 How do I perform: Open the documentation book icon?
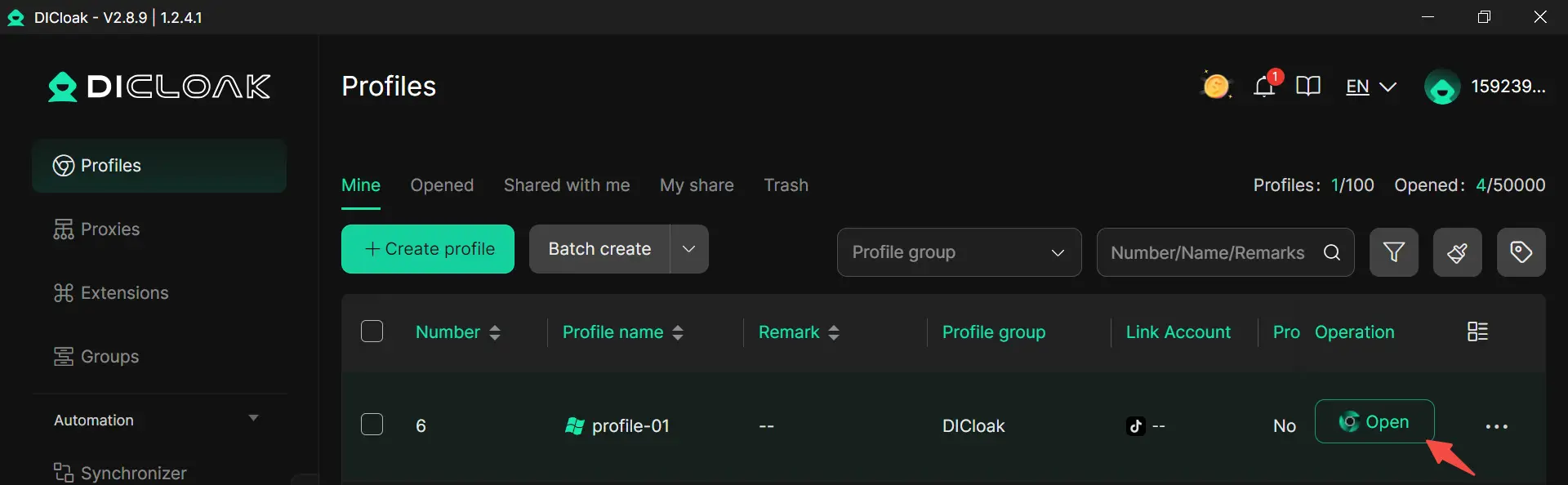coord(1307,86)
